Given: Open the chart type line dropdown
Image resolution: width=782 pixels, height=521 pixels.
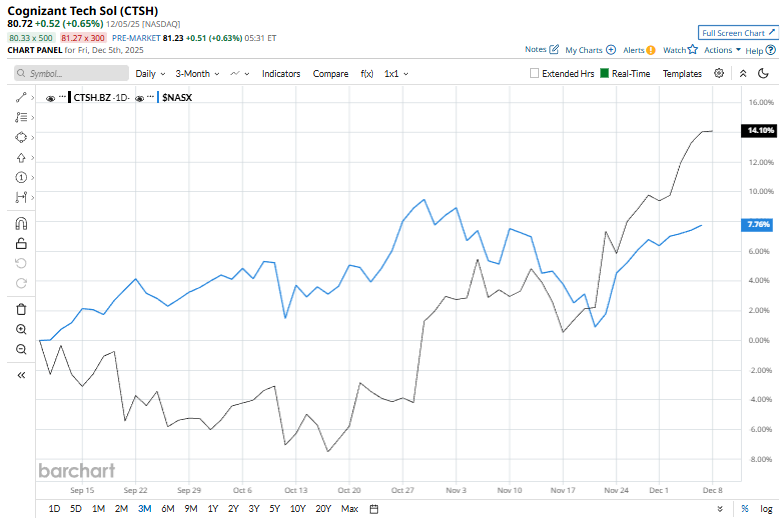Looking at the screenshot, I should (x=240, y=74).
